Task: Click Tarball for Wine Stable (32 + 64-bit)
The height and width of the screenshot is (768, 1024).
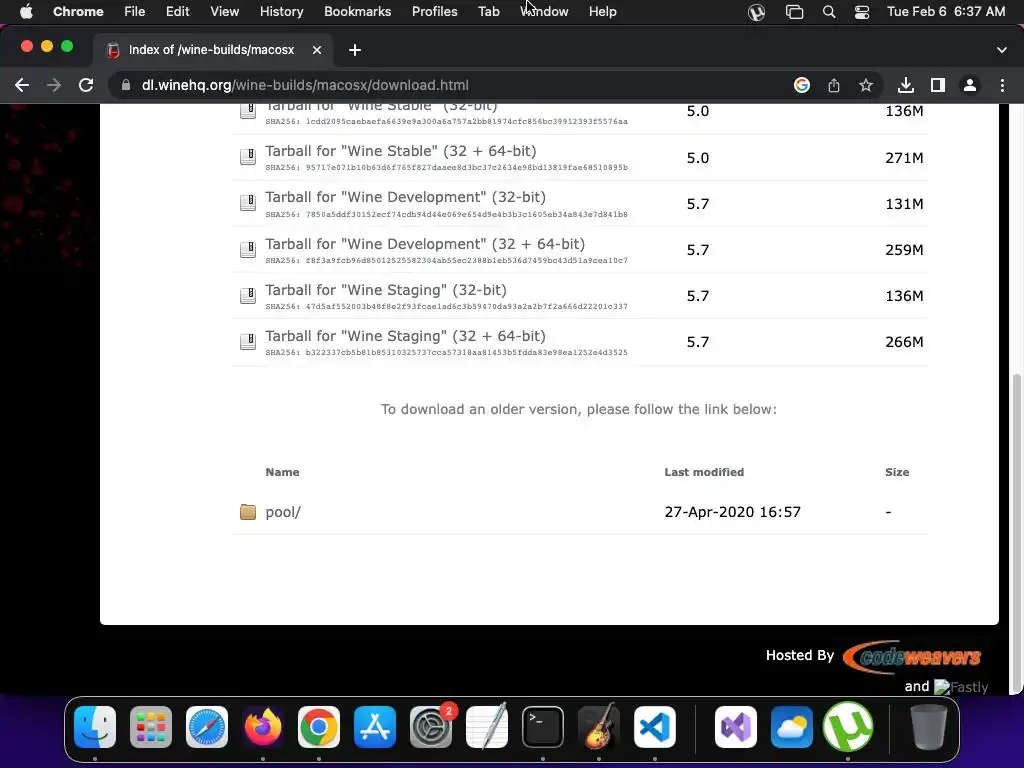Action: point(400,151)
